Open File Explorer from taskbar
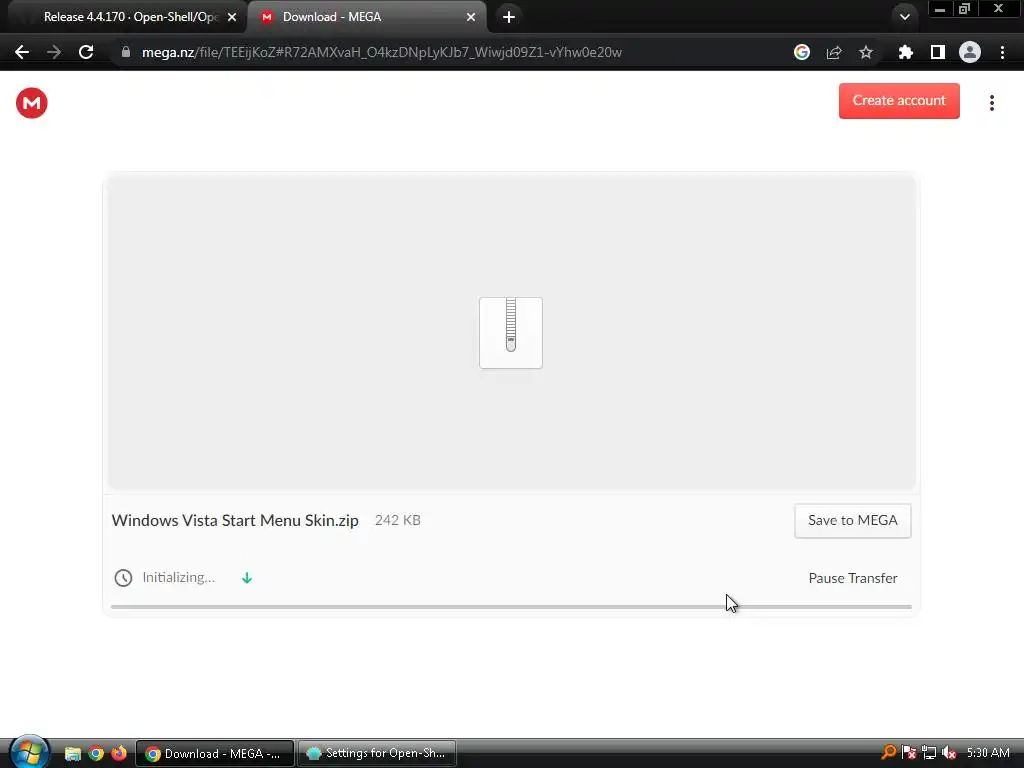This screenshot has width=1024, height=768. point(72,754)
